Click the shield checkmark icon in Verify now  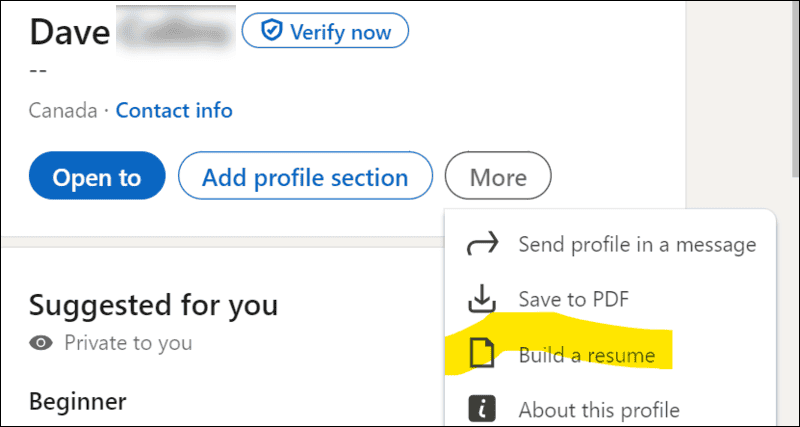[271, 31]
